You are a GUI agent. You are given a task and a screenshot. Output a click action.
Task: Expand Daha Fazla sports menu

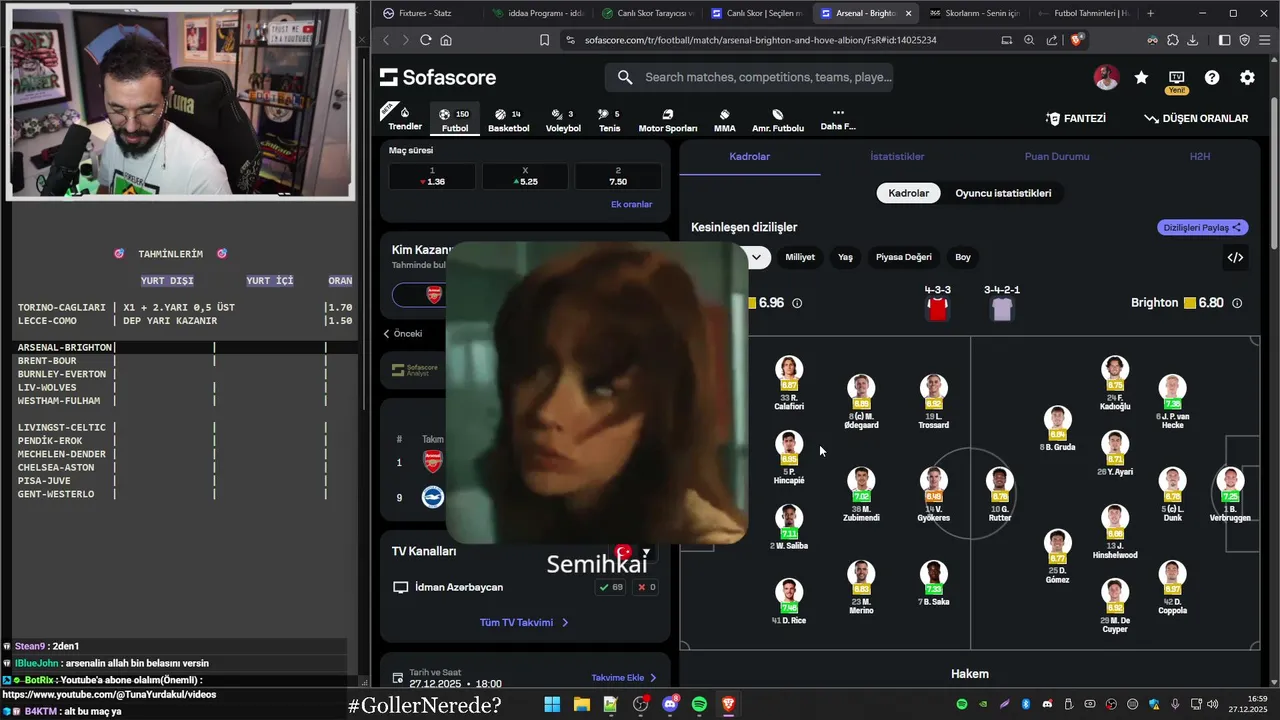click(838, 119)
